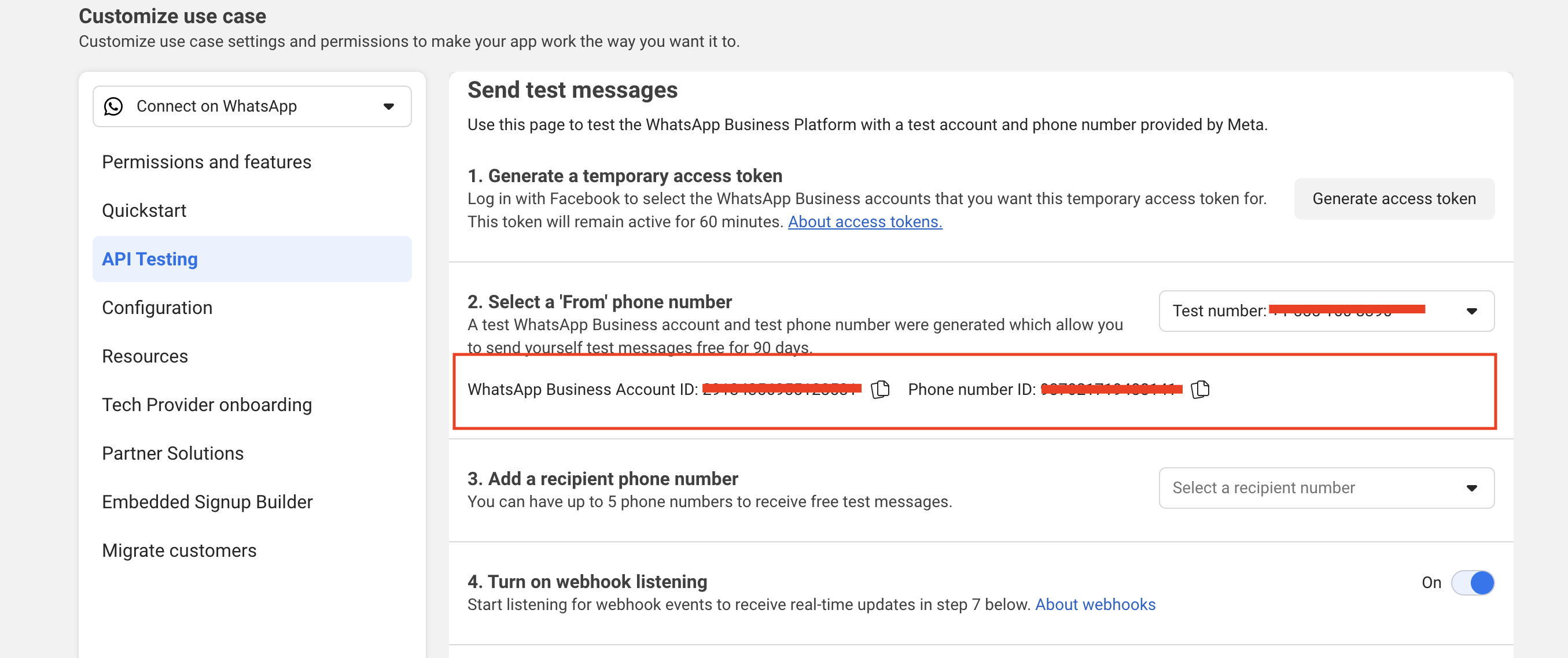Click the Generate access token button

pyautogui.click(x=1394, y=199)
